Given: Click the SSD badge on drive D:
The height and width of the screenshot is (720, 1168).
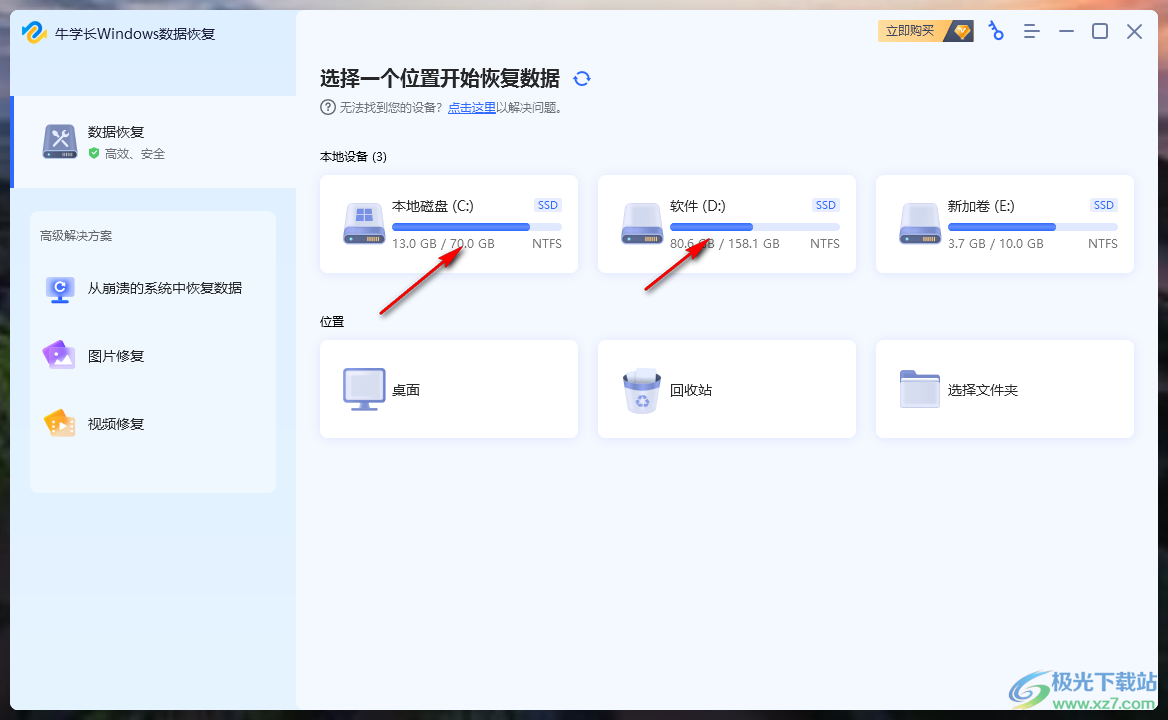Looking at the screenshot, I should coord(825,206).
